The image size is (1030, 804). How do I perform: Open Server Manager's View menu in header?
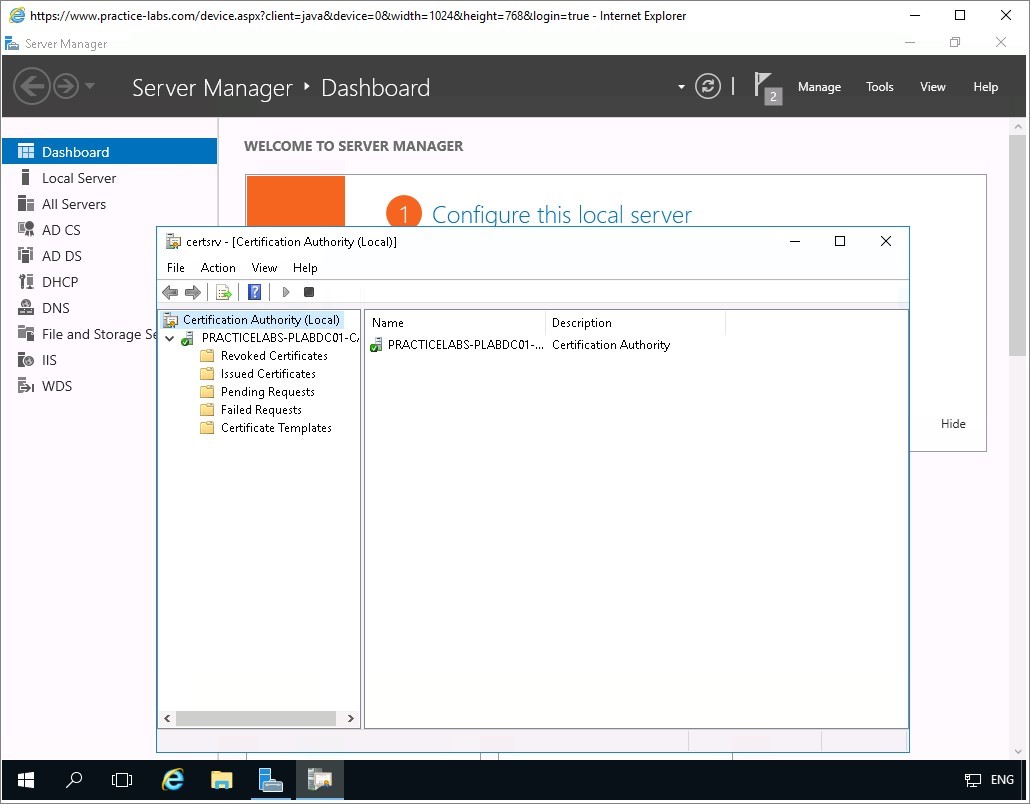tap(932, 87)
